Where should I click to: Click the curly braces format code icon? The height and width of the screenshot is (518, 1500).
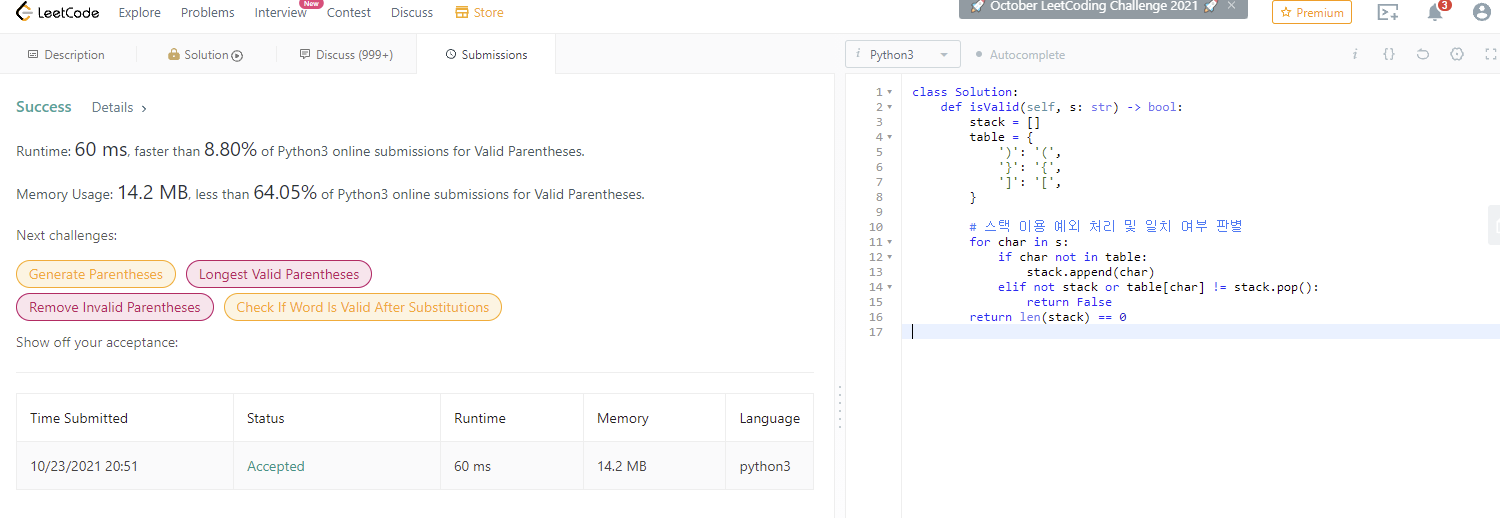1389,54
